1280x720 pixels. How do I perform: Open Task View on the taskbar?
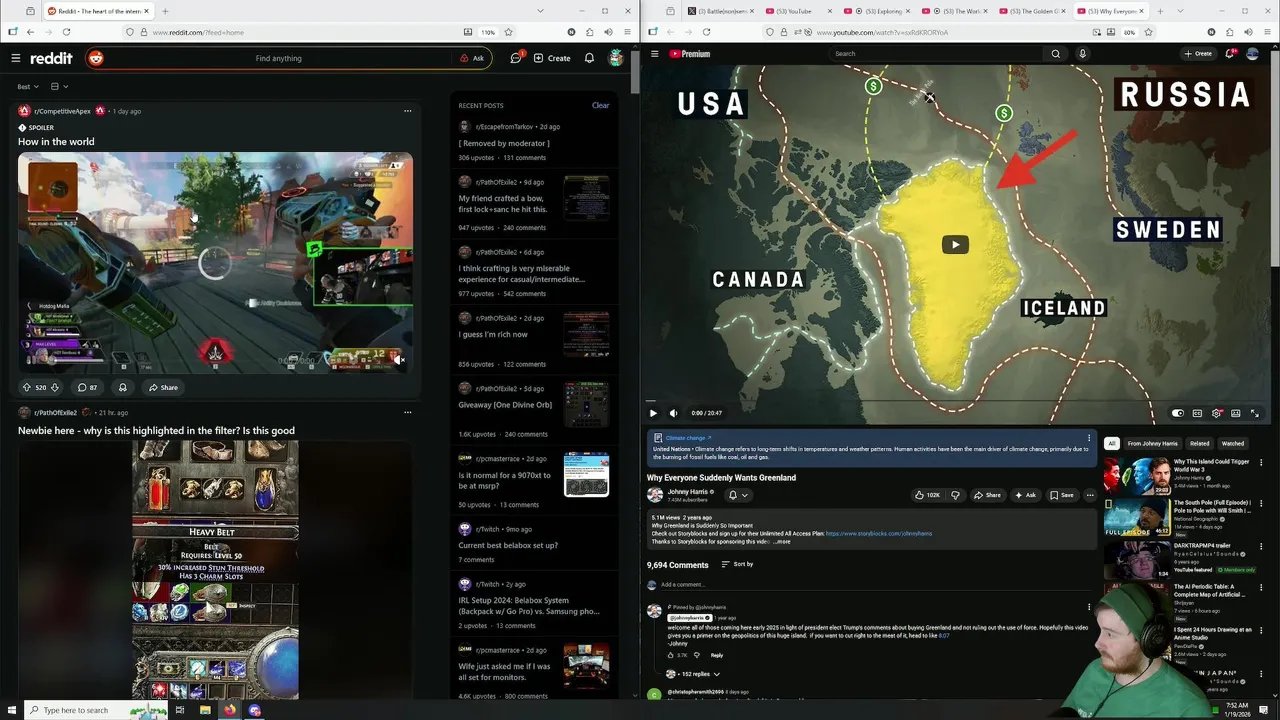point(180,710)
